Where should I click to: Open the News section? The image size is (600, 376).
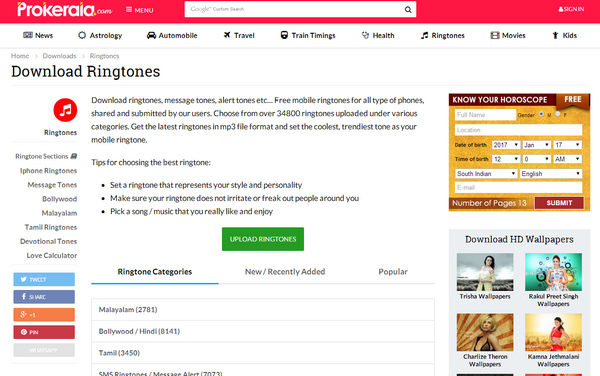[38, 36]
